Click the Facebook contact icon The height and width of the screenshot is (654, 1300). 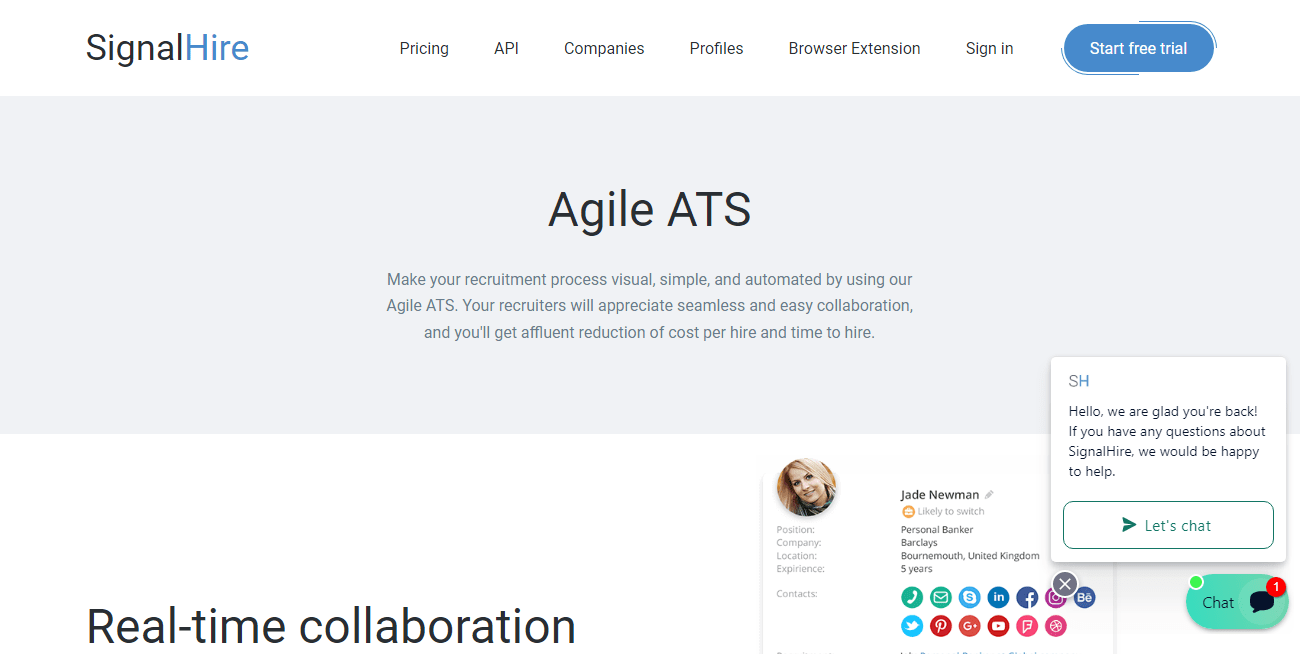(1027, 598)
